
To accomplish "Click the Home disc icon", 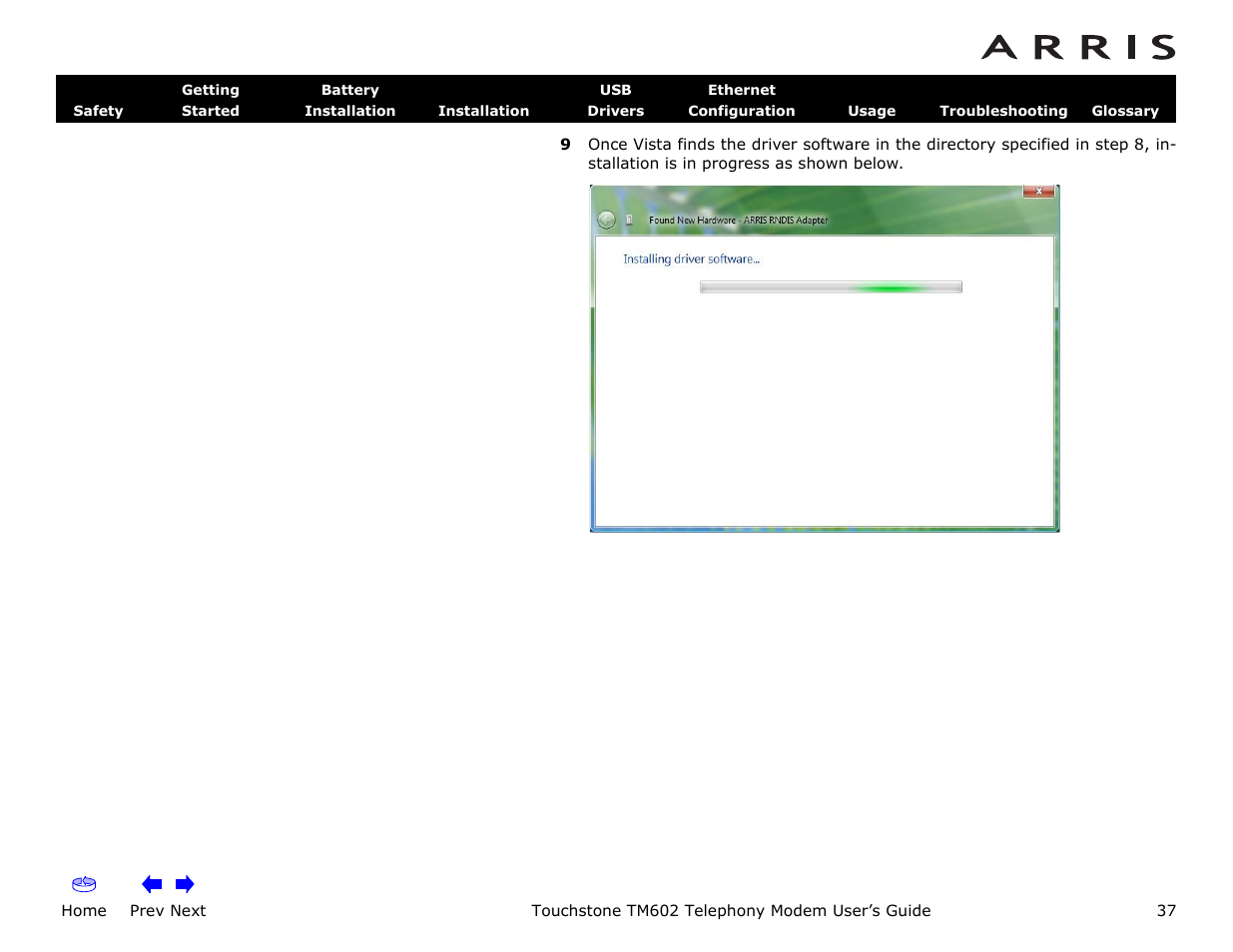I will pyautogui.click(x=84, y=884).
